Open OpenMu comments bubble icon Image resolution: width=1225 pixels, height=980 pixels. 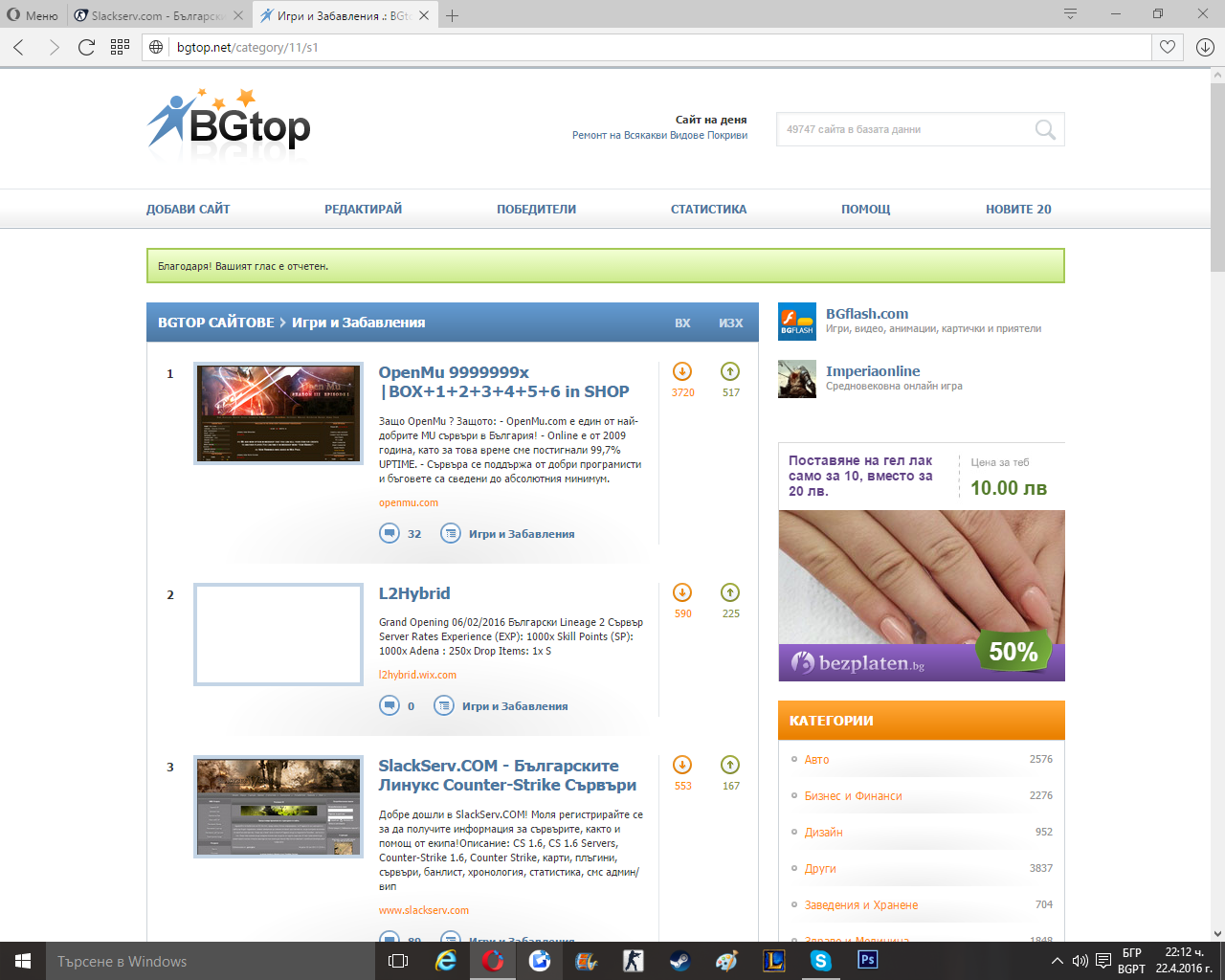click(x=390, y=533)
